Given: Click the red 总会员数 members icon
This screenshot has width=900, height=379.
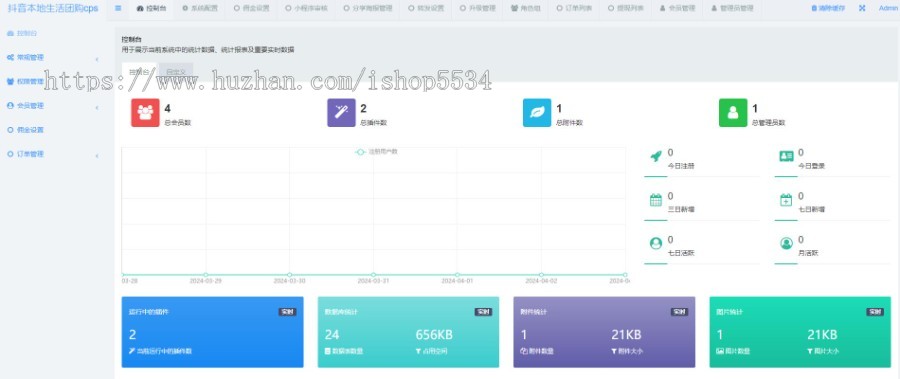Looking at the screenshot, I should [x=145, y=113].
